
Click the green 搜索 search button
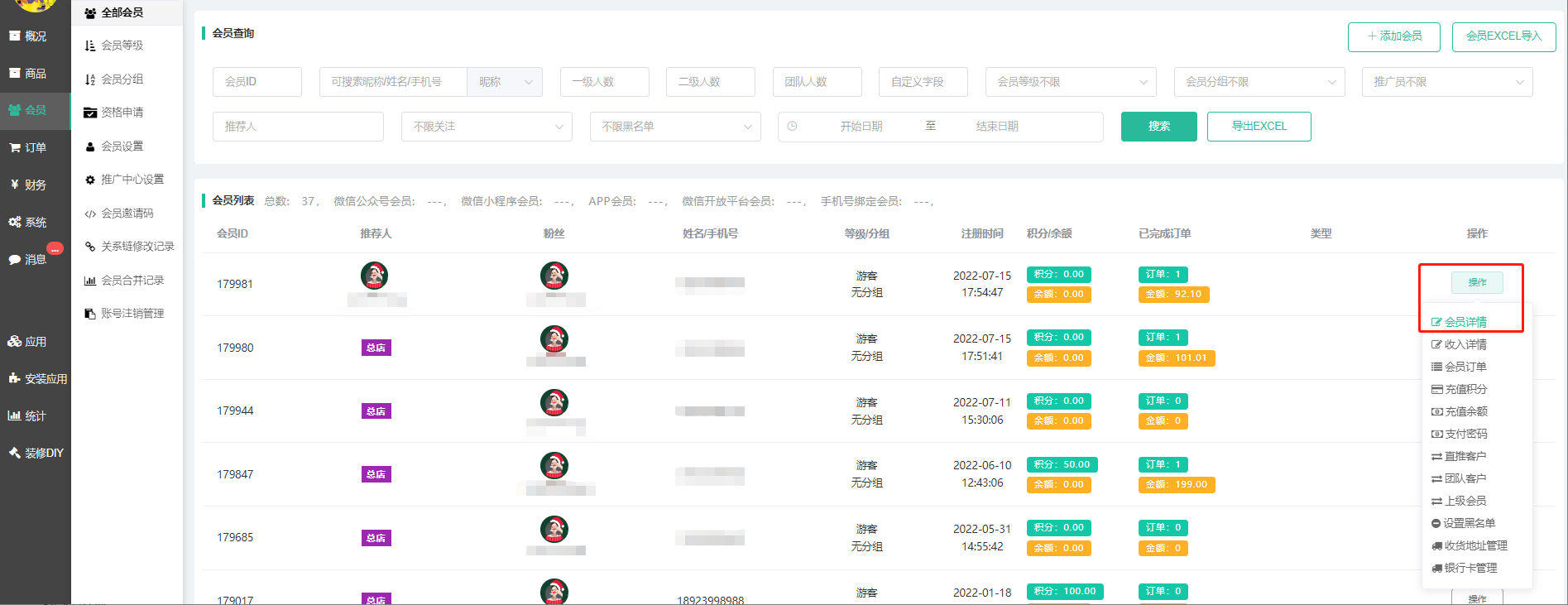[1158, 127]
